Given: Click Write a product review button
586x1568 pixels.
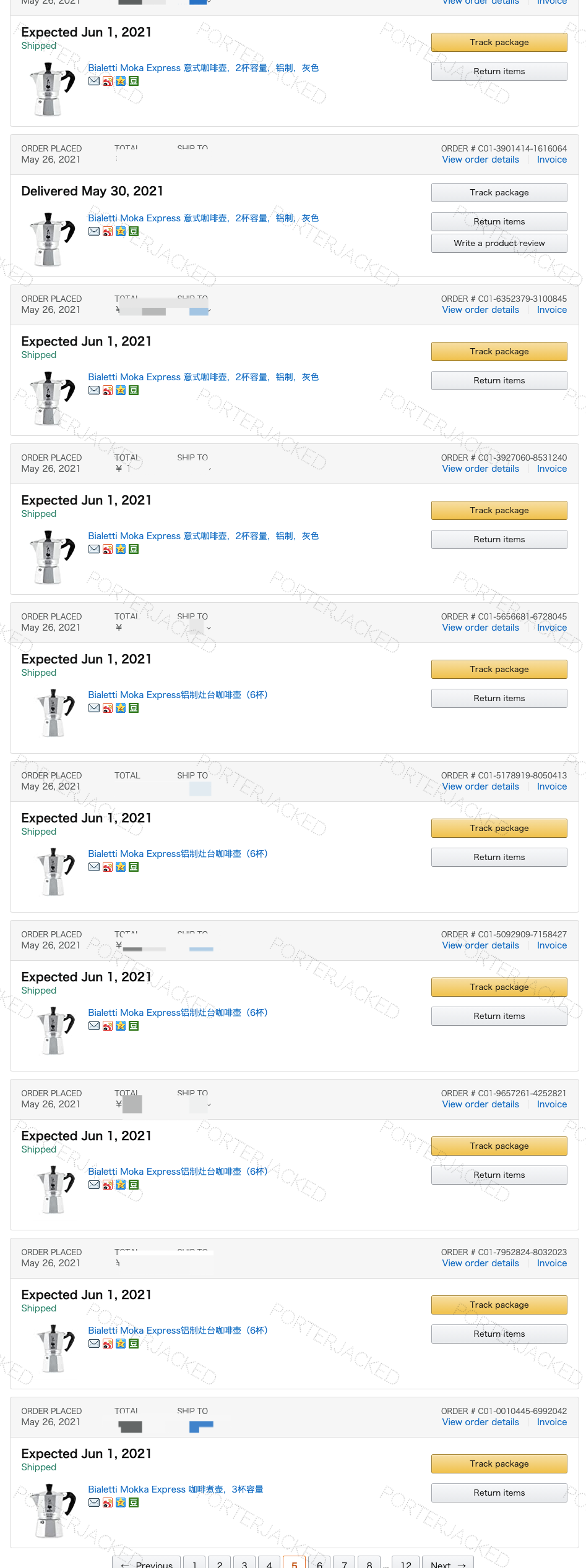Looking at the screenshot, I should 499,243.
